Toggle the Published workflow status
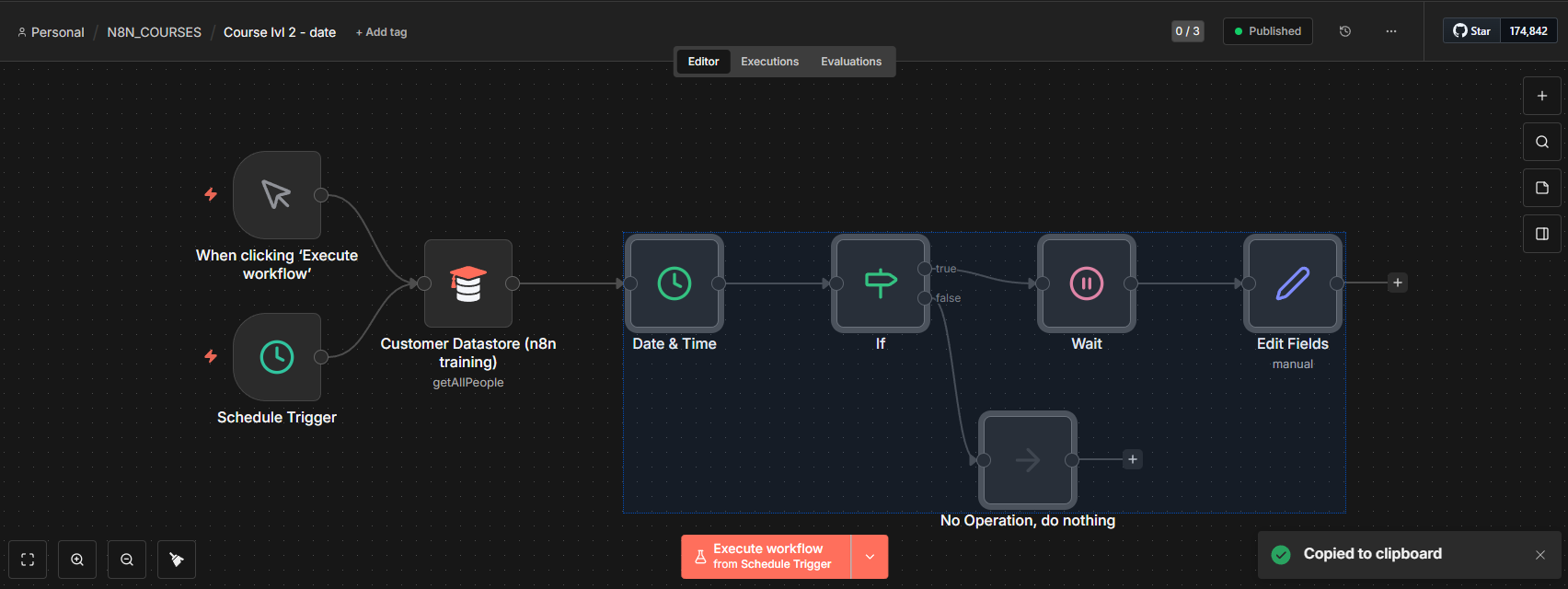Screen dimensions: 1568x589 (x=1267, y=31)
